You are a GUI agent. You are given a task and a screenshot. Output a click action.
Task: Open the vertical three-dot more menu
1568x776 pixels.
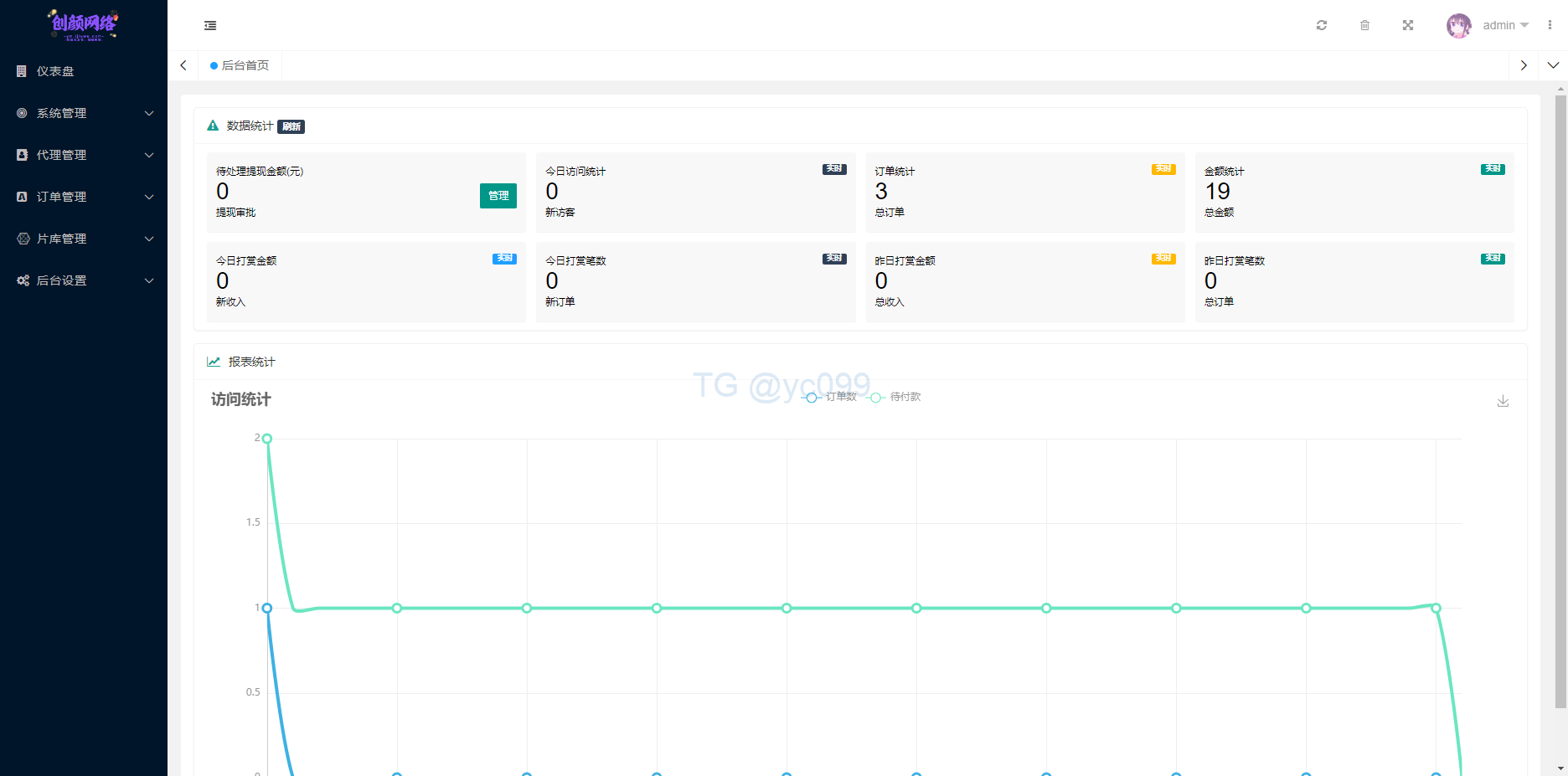point(1550,25)
